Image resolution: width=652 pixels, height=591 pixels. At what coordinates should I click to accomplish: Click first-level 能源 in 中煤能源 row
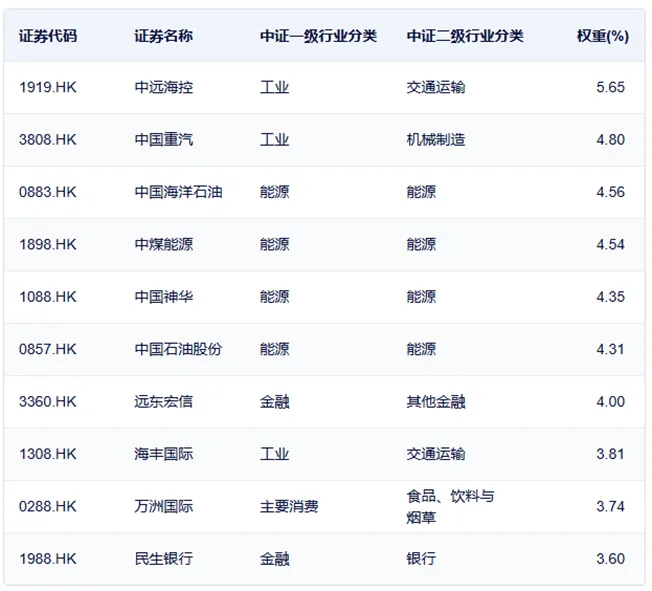click(x=274, y=245)
